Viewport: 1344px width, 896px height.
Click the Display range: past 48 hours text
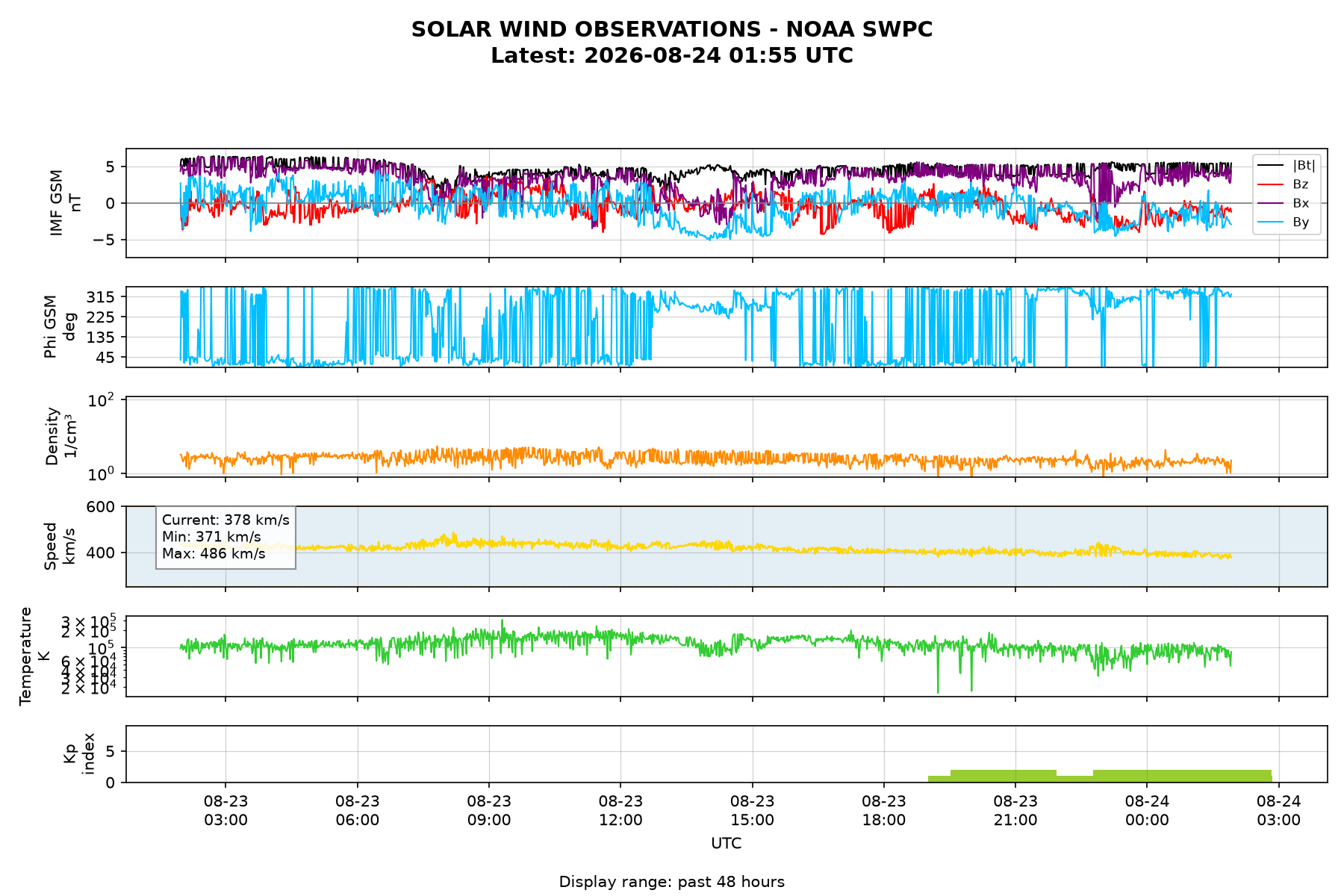click(x=672, y=882)
